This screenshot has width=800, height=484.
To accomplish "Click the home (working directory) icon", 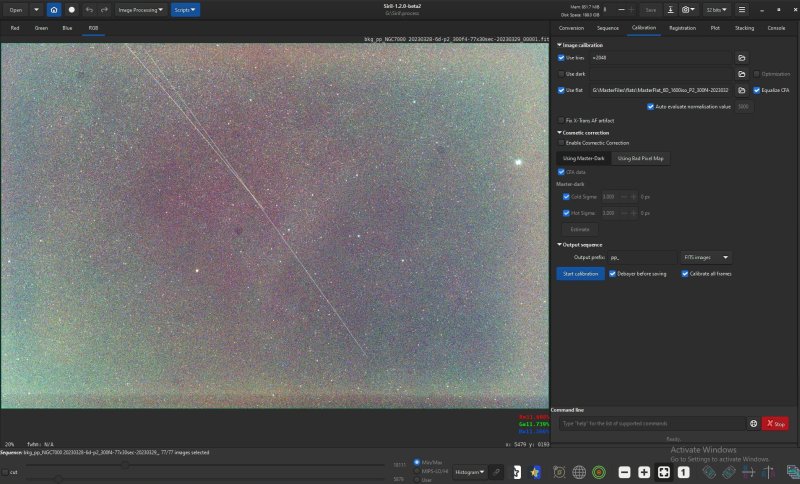I will tap(54, 10).
